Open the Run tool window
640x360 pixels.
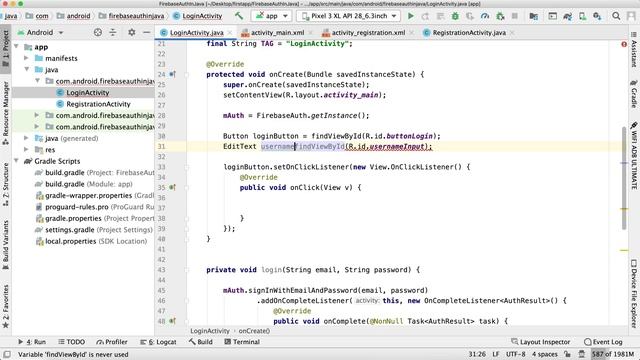point(32,342)
